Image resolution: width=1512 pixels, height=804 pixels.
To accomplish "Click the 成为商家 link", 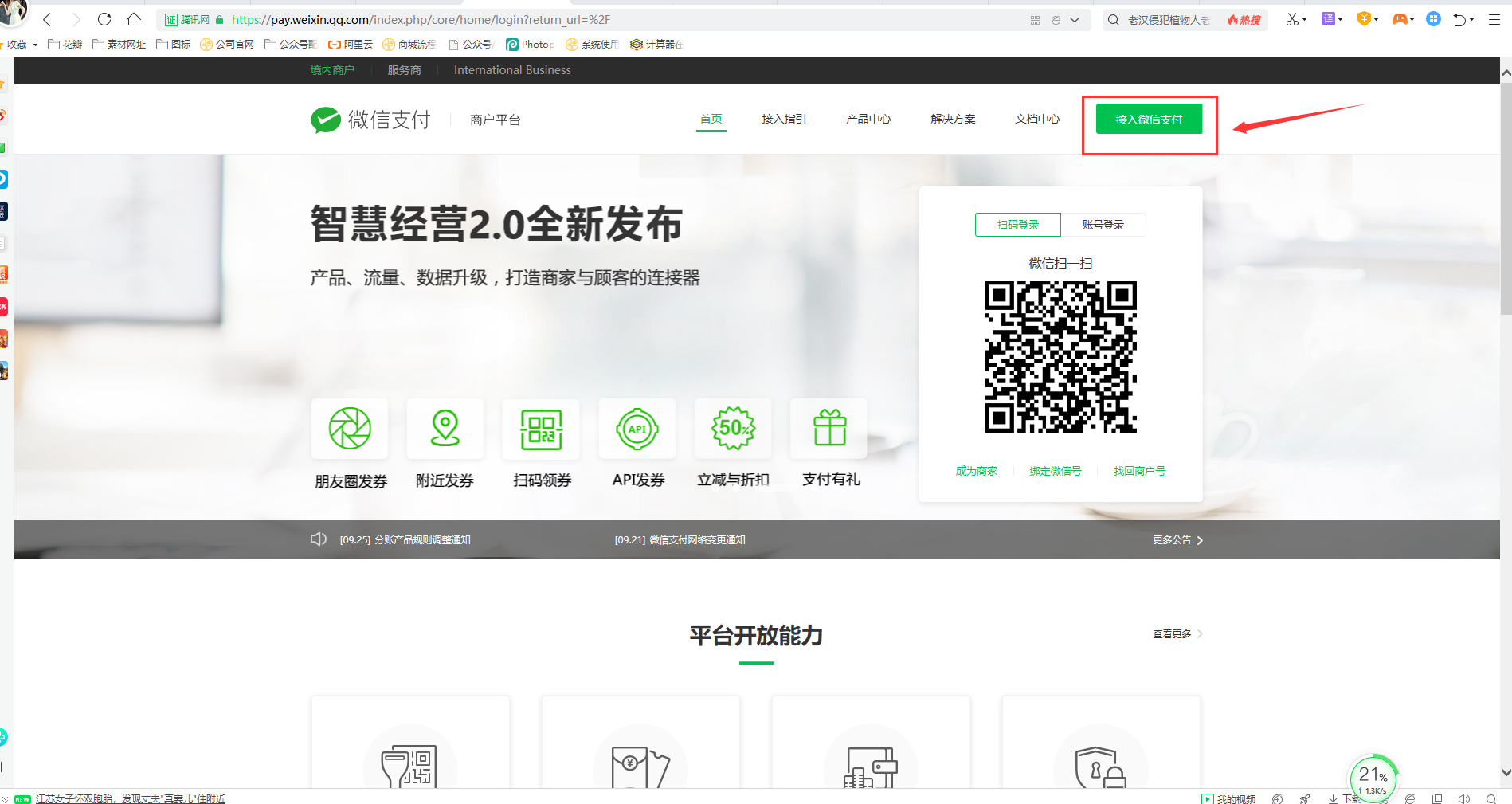I will 977,471.
